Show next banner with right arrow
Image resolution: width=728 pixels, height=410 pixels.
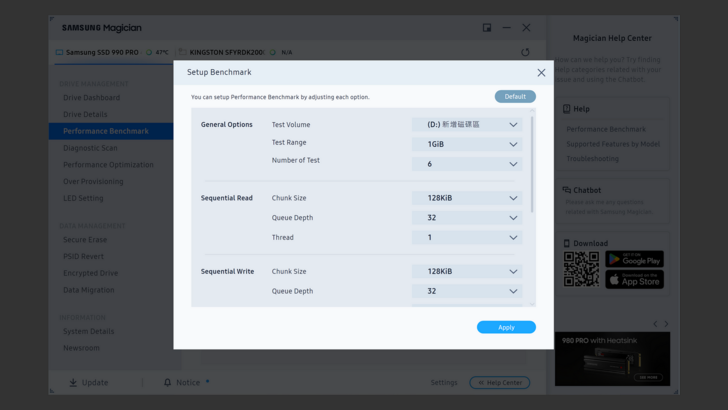[666, 324]
